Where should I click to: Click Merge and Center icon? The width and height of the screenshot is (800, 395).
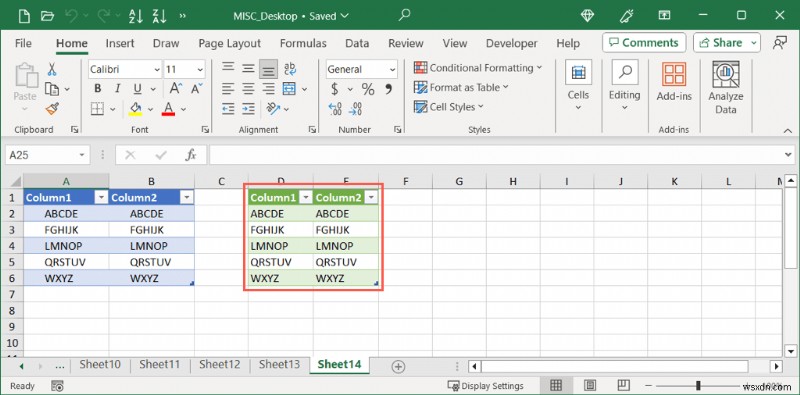point(289,89)
